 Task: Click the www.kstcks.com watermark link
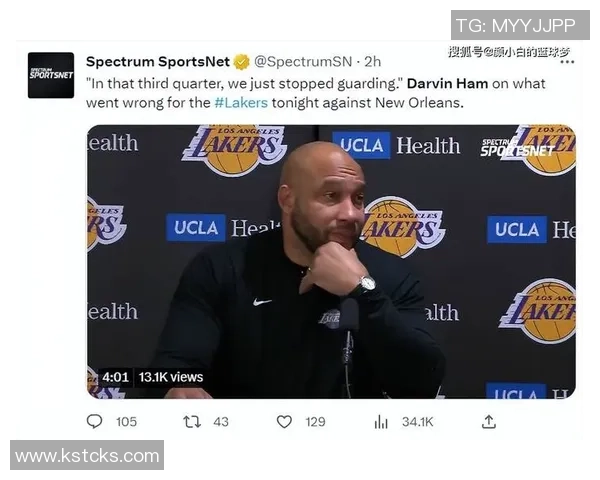87,456
